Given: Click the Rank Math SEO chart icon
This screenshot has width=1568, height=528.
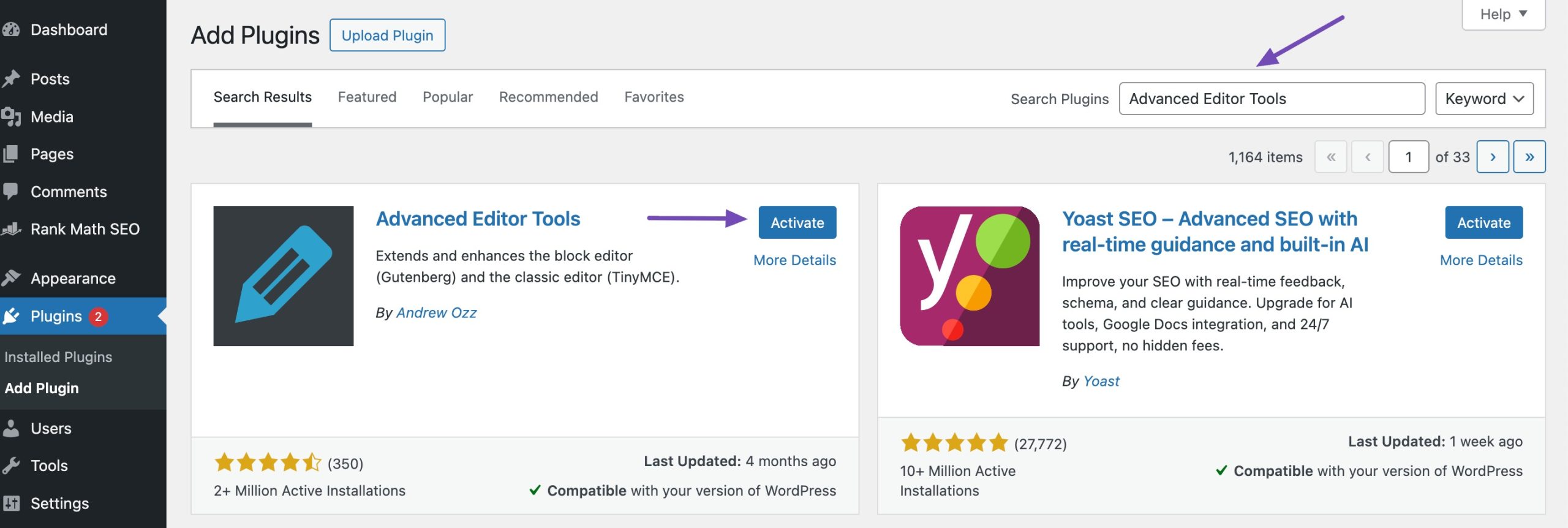Looking at the screenshot, I should (x=11, y=229).
